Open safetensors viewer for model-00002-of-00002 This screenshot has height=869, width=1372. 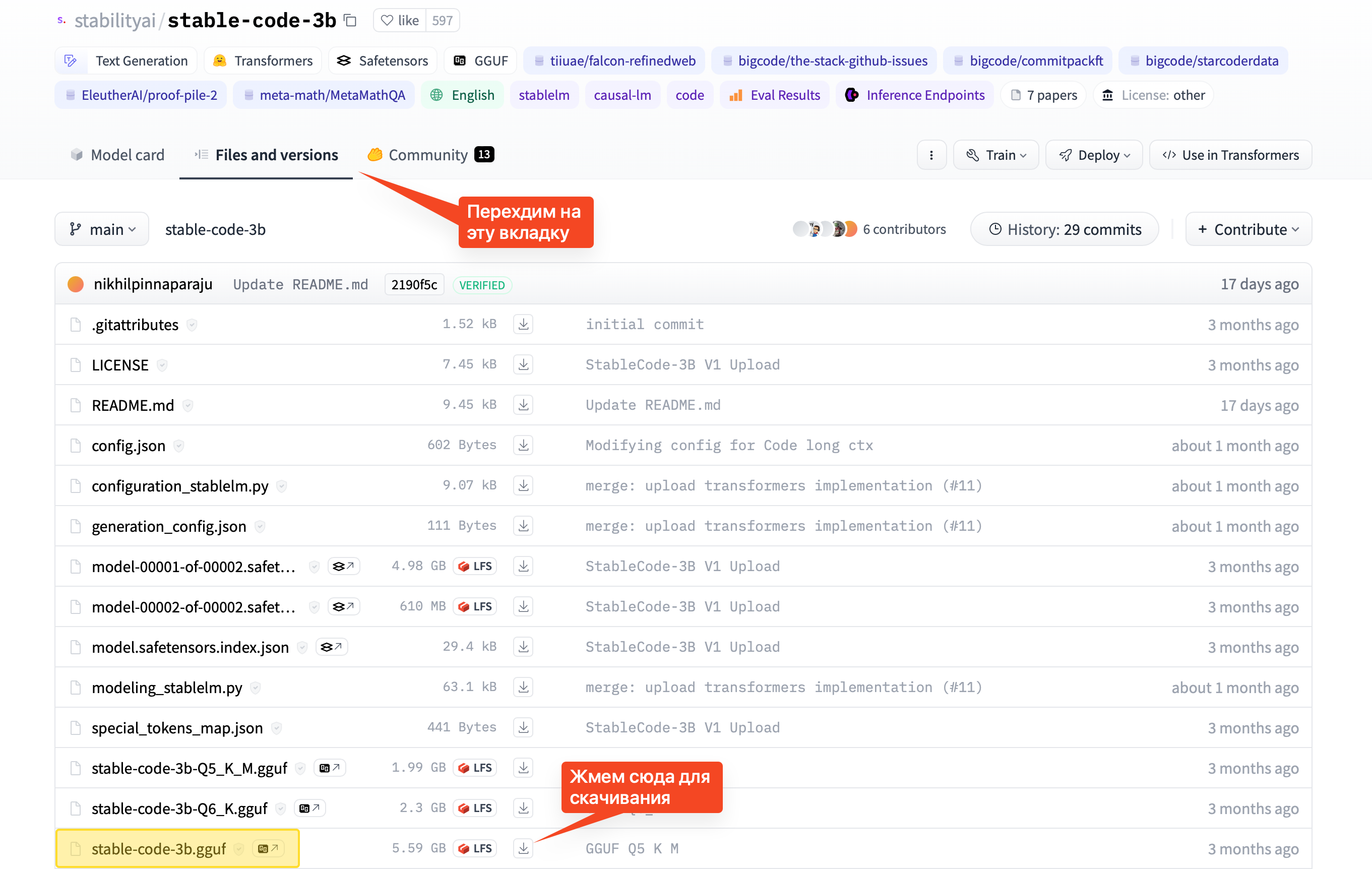344,607
